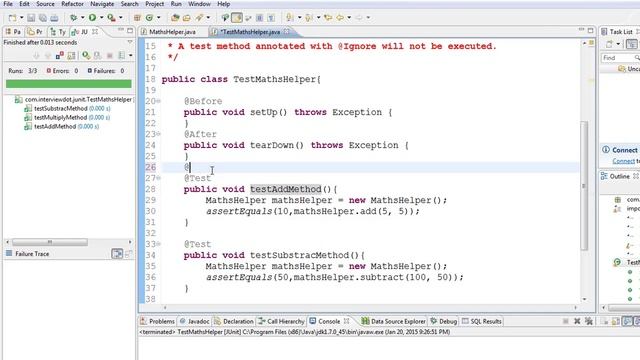
Task: Switch to the Call Hierarchy tab
Action: [281, 321]
